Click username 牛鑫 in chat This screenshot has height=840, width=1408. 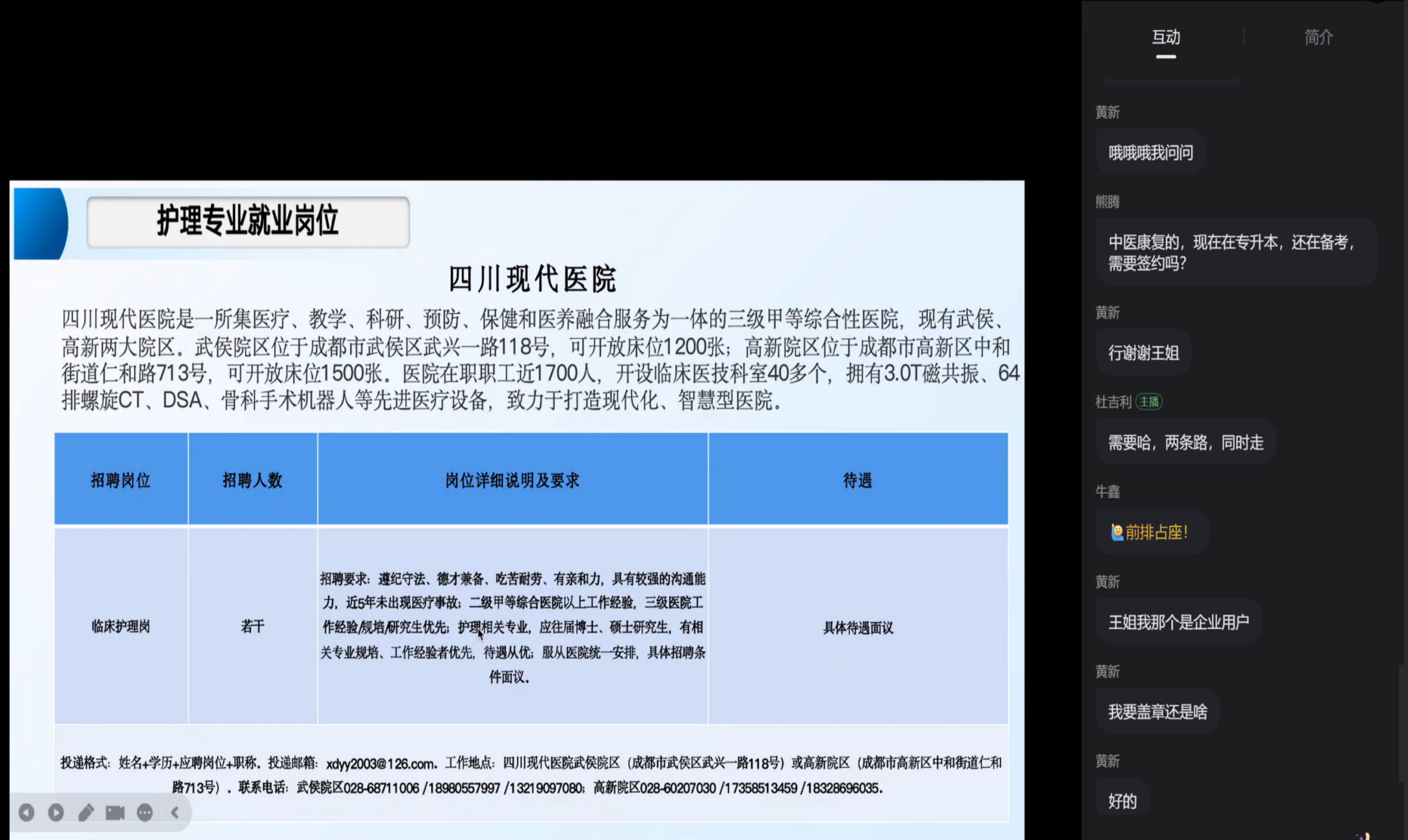(1107, 491)
